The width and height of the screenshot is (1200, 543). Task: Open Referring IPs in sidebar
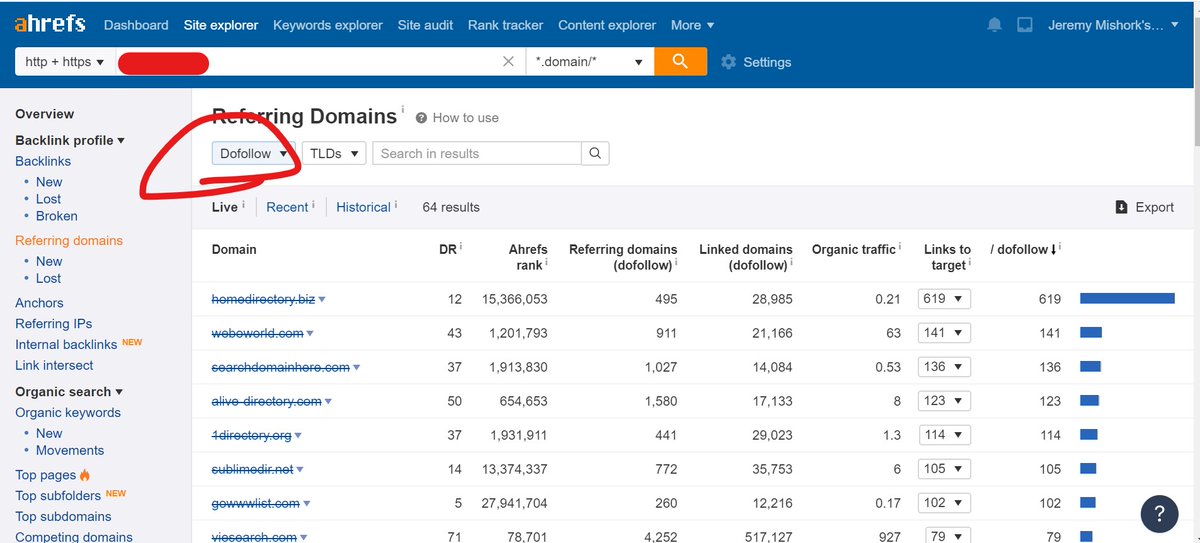(x=54, y=324)
